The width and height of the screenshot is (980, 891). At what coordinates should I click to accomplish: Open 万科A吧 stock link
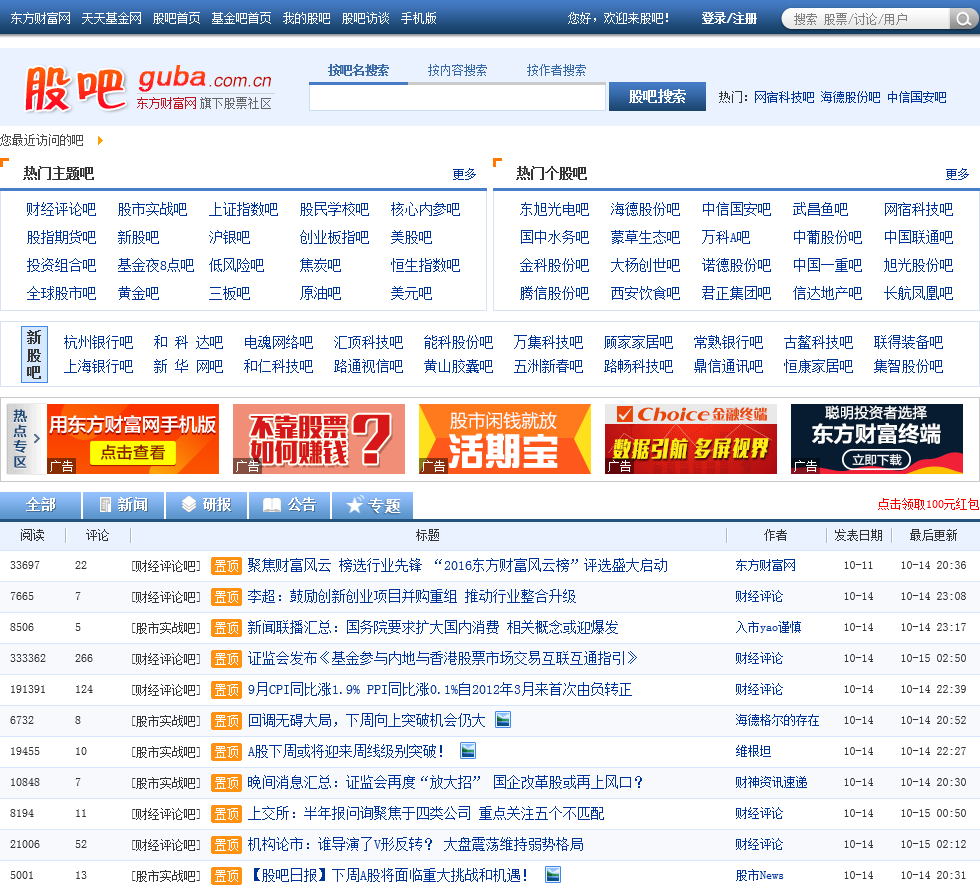point(725,237)
